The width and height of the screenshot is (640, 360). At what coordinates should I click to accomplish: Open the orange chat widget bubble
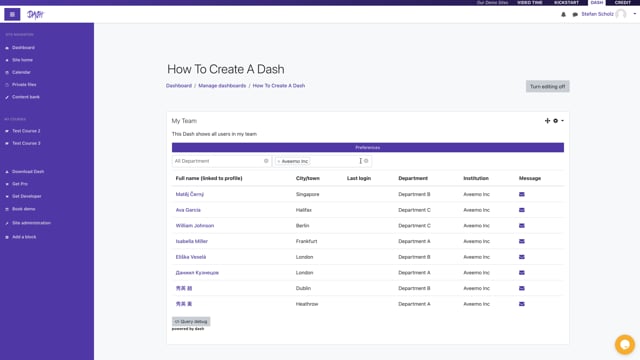625,344
